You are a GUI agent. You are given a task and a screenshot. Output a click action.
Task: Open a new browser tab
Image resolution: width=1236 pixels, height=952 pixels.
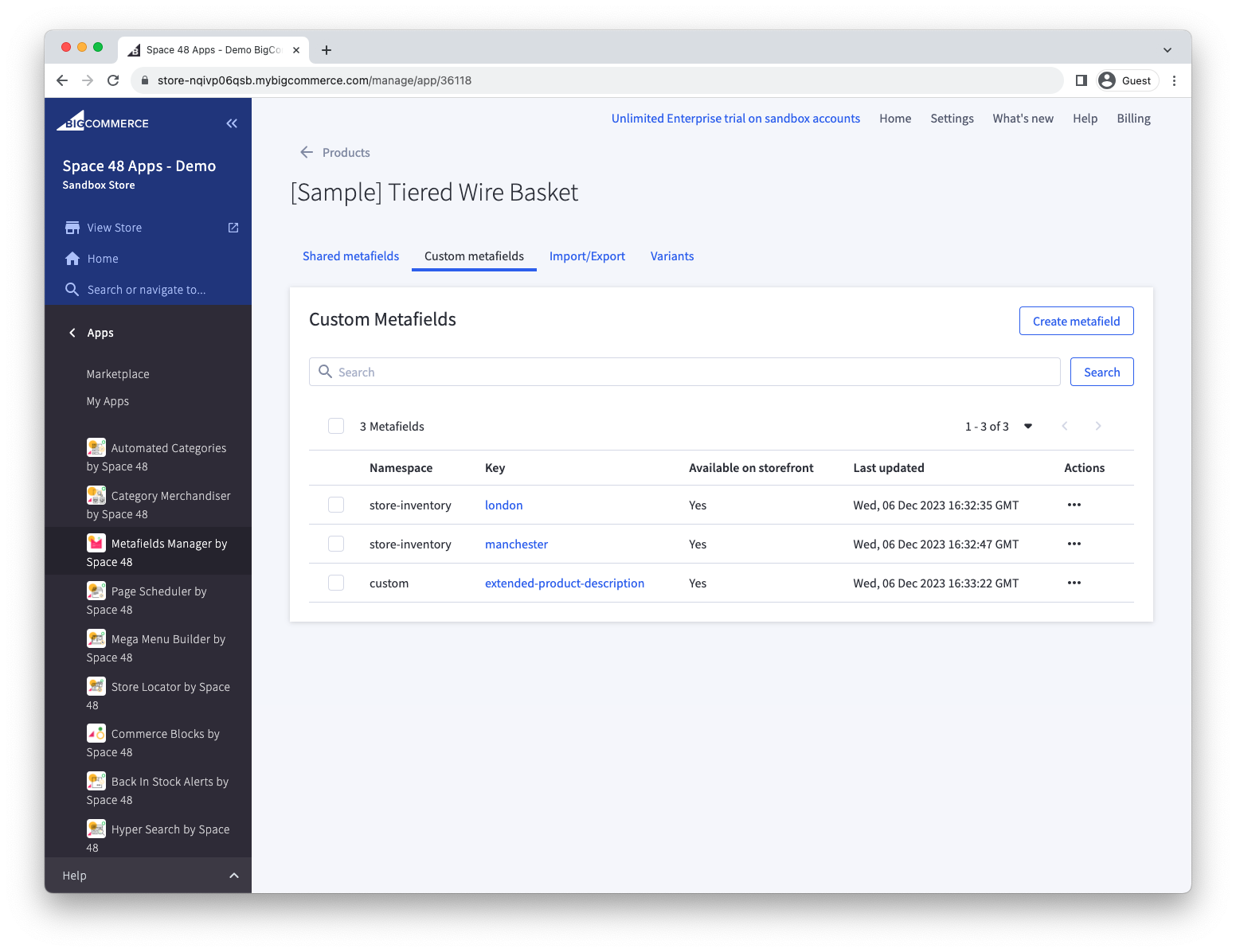[327, 50]
